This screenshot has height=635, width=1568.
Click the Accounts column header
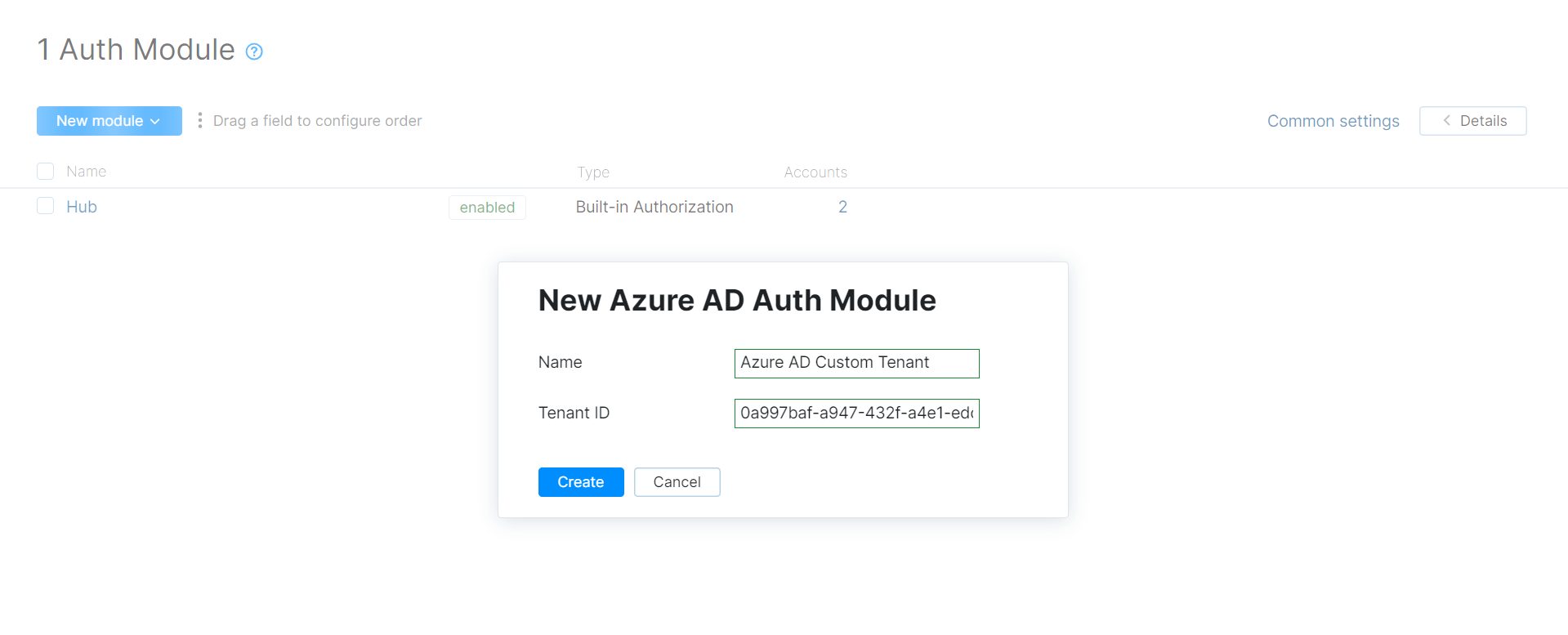815,172
